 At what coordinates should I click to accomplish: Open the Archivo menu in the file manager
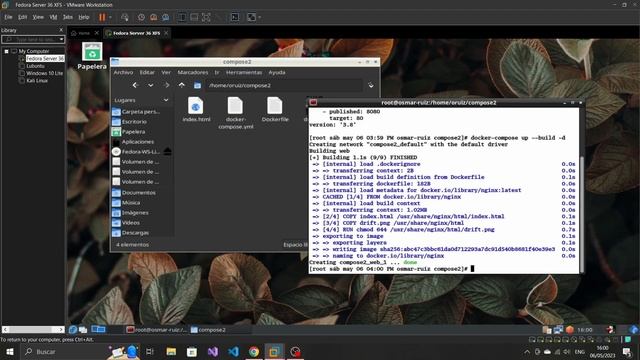point(123,72)
